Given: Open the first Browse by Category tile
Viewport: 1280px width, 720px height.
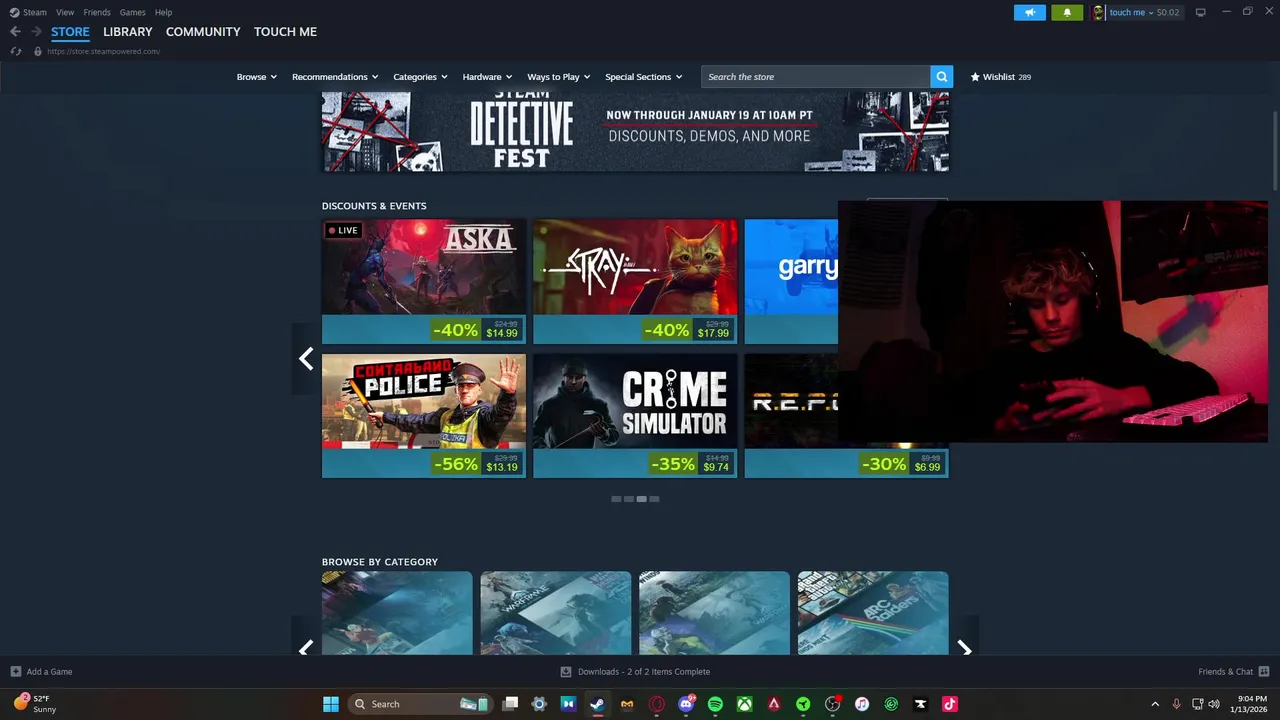Looking at the screenshot, I should click(397, 613).
